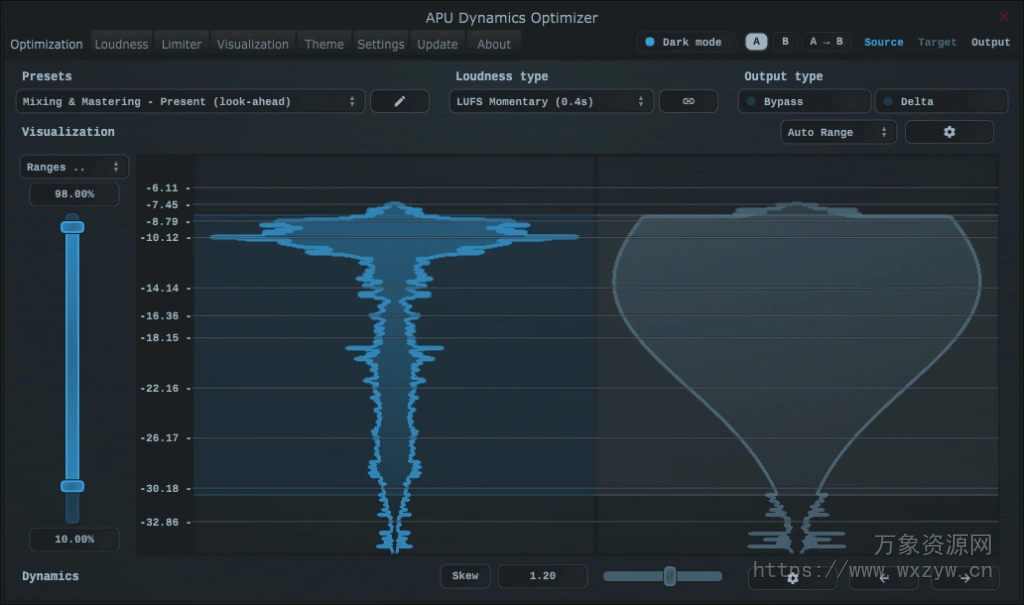
Task: Toggle Dark mode
Action: [x=685, y=41]
